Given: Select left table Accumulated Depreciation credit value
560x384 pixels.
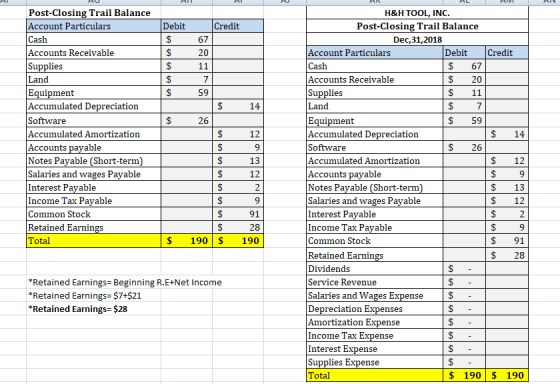Looking at the screenshot, I should coord(238,106).
